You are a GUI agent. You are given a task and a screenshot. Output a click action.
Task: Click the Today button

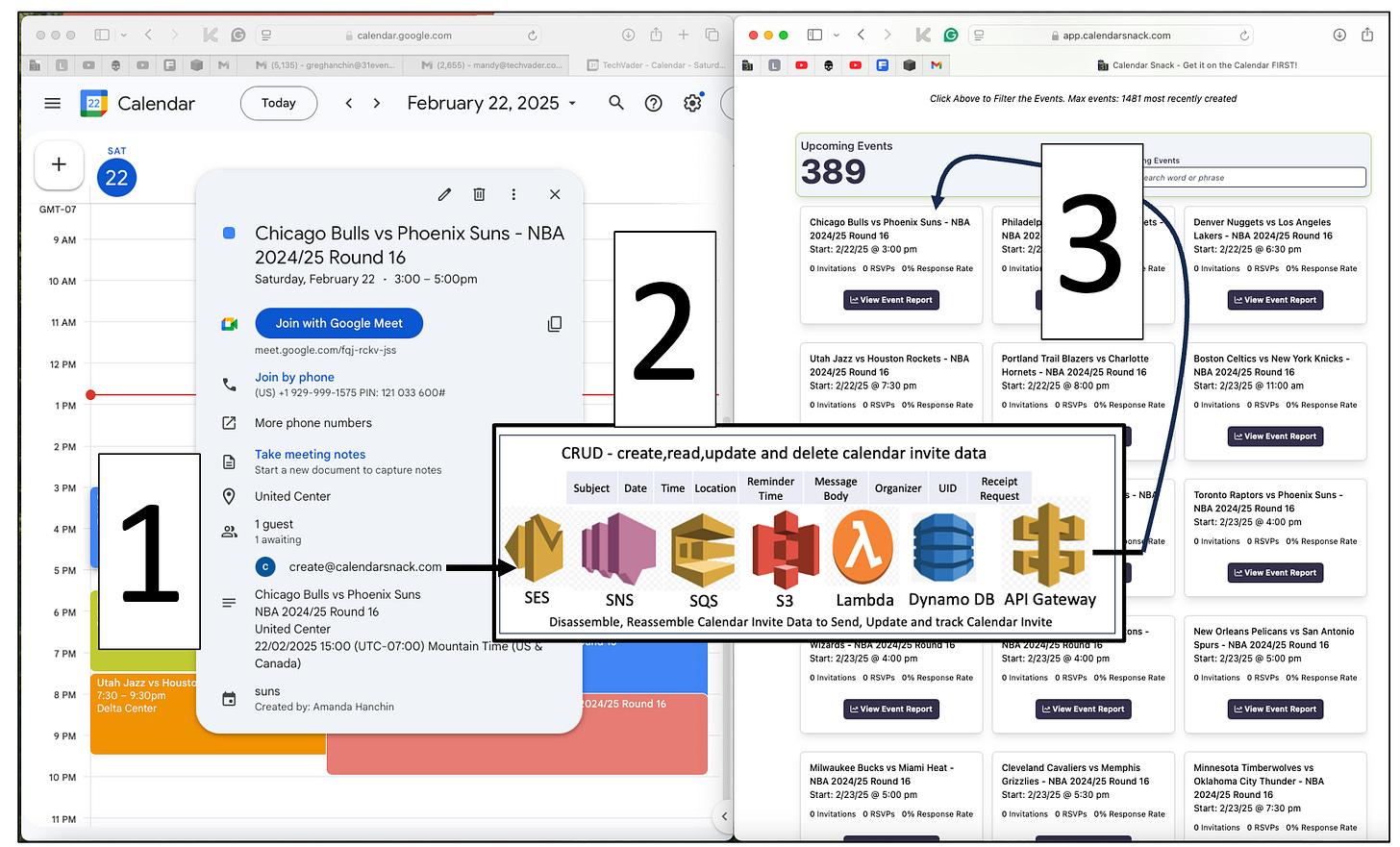tap(279, 103)
